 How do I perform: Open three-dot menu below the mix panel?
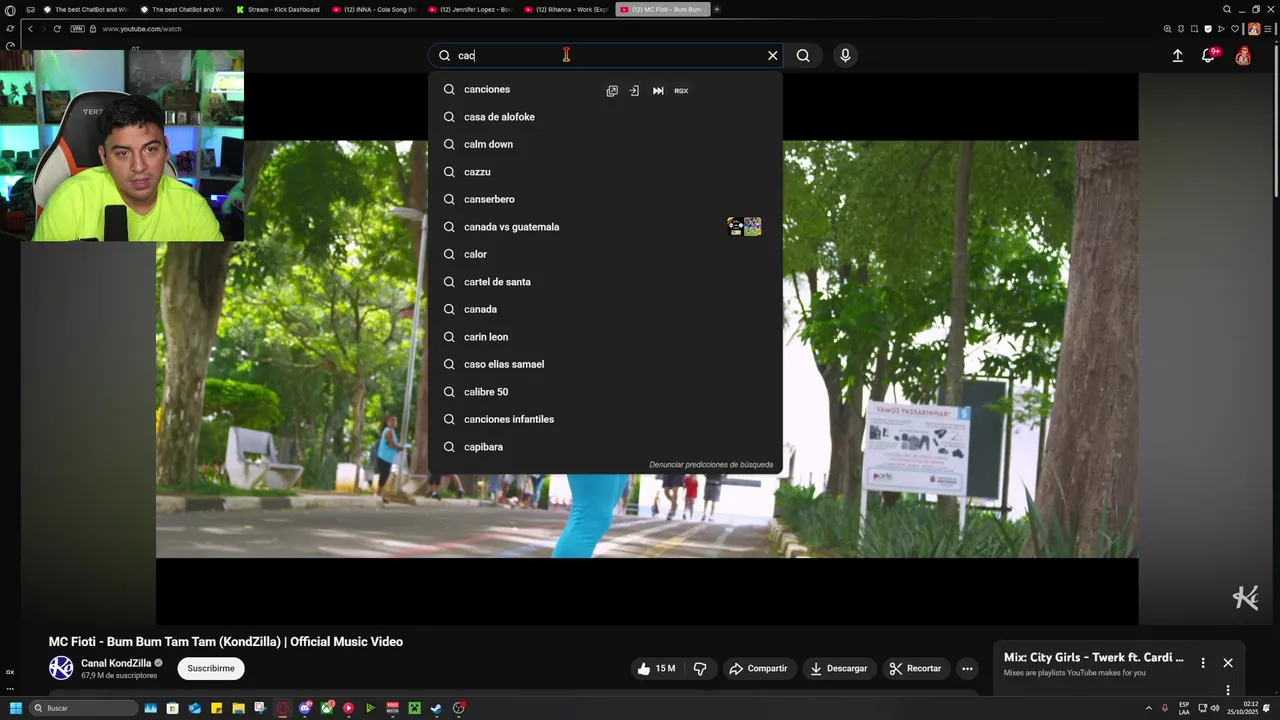tap(1228, 690)
